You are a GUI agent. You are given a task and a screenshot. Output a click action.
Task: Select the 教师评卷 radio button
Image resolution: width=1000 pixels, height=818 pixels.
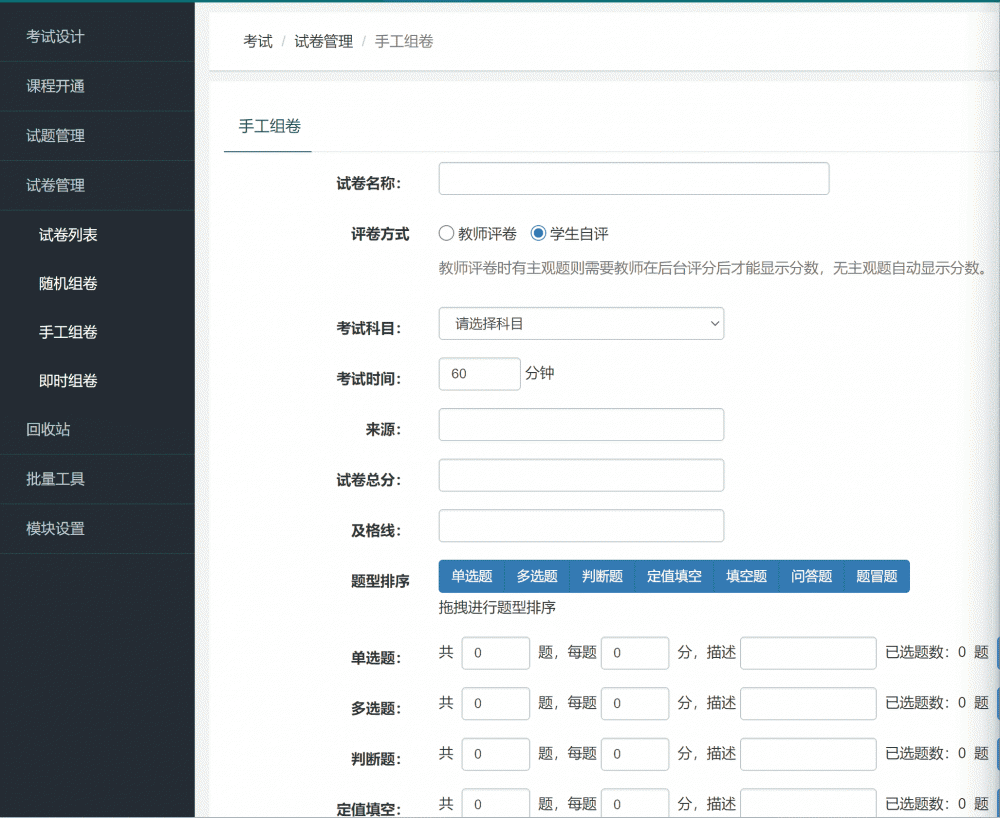tap(447, 234)
